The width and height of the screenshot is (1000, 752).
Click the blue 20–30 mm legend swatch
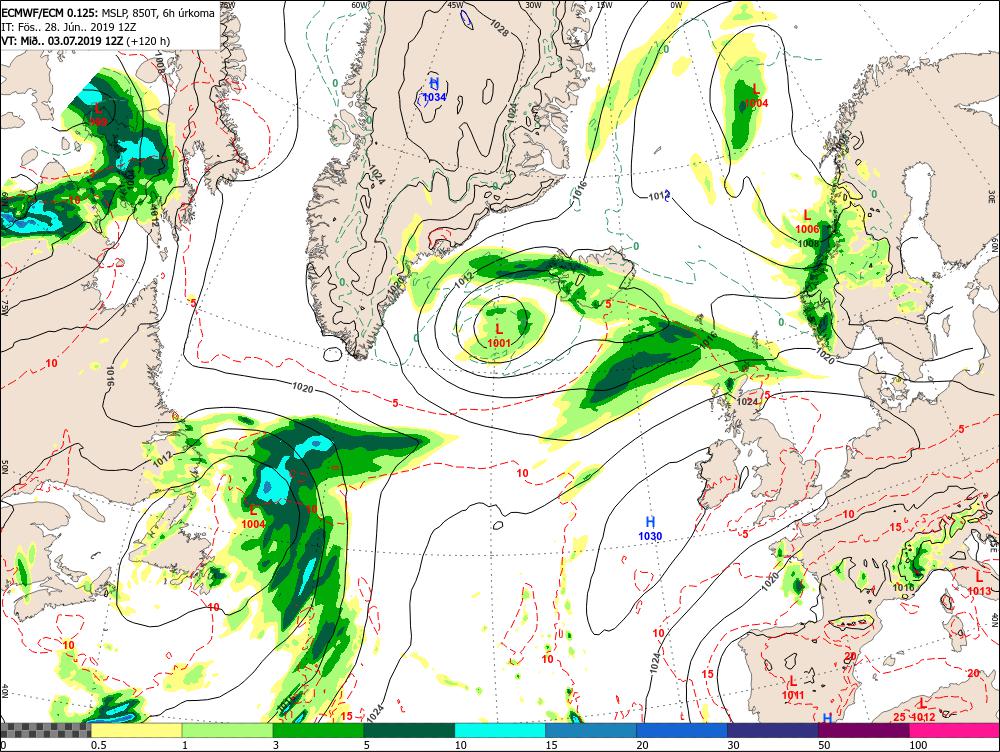click(682, 730)
